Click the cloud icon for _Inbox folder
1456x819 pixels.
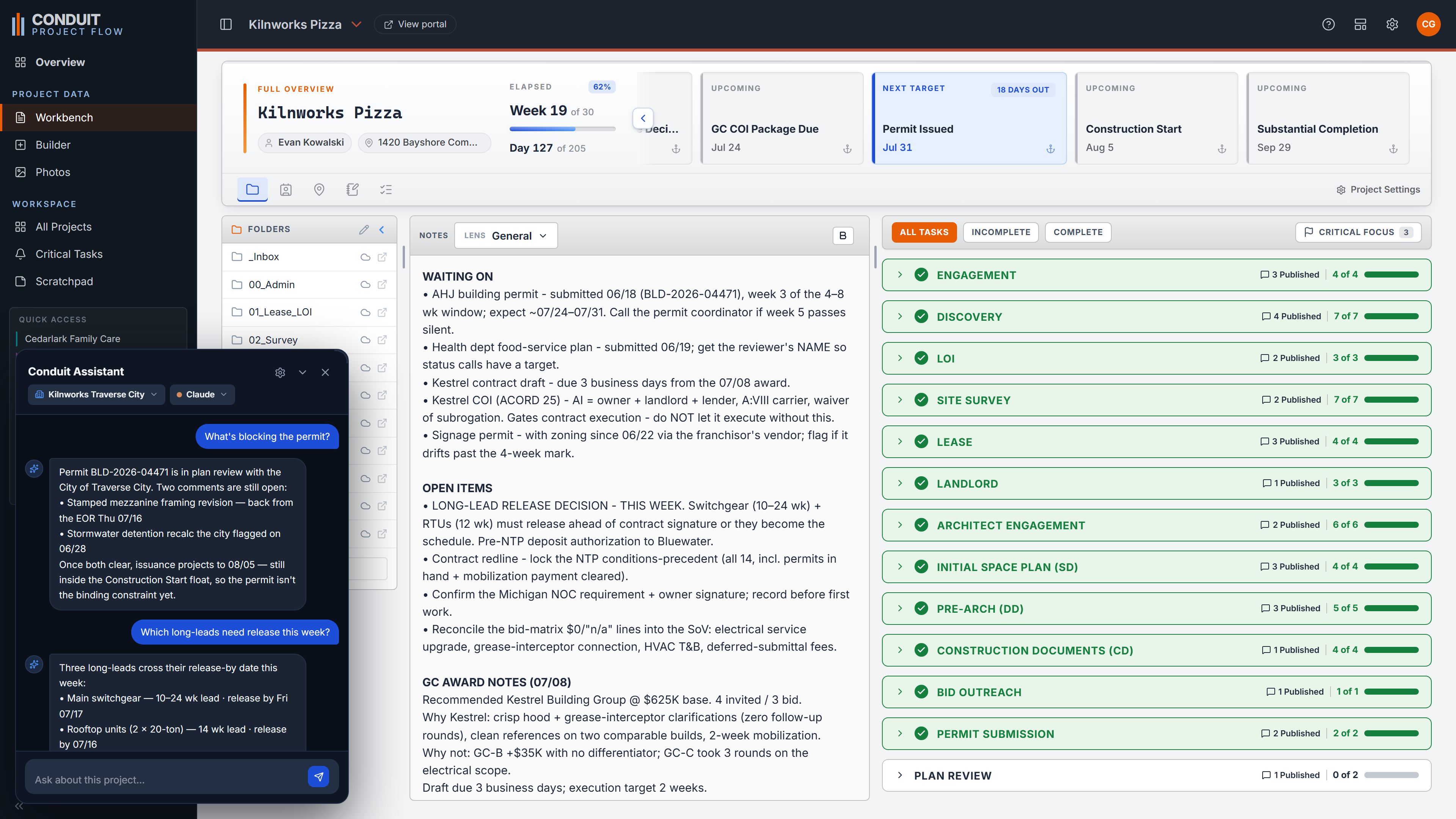(x=365, y=257)
